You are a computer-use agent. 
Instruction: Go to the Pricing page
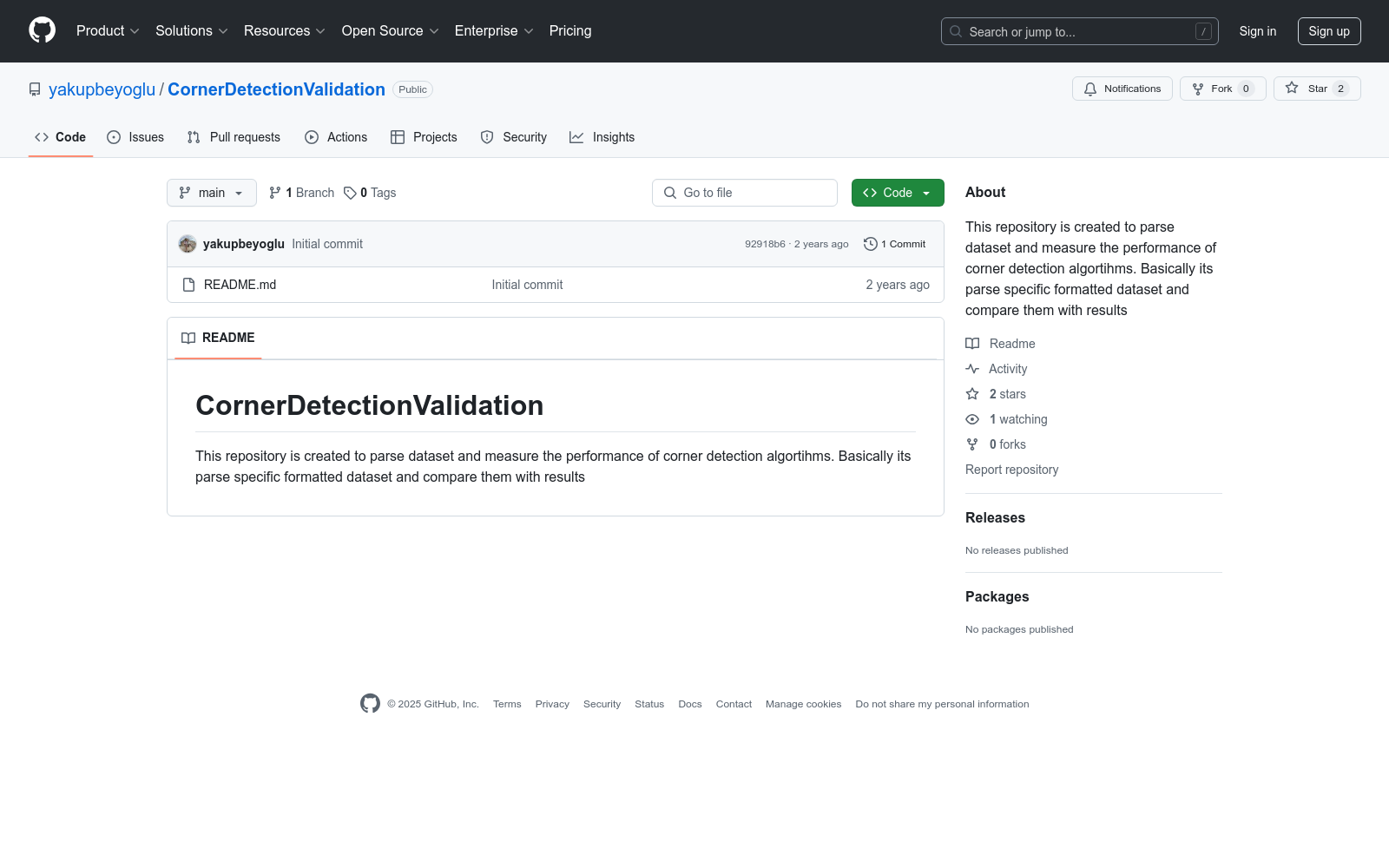[570, 31]
